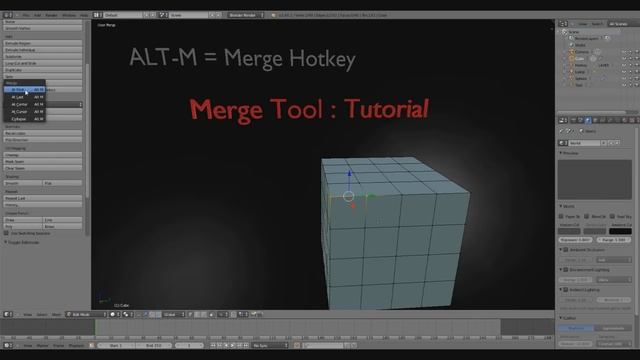
Task: Open the 3D View editor type icon
Action: click(x=7, y=314)
